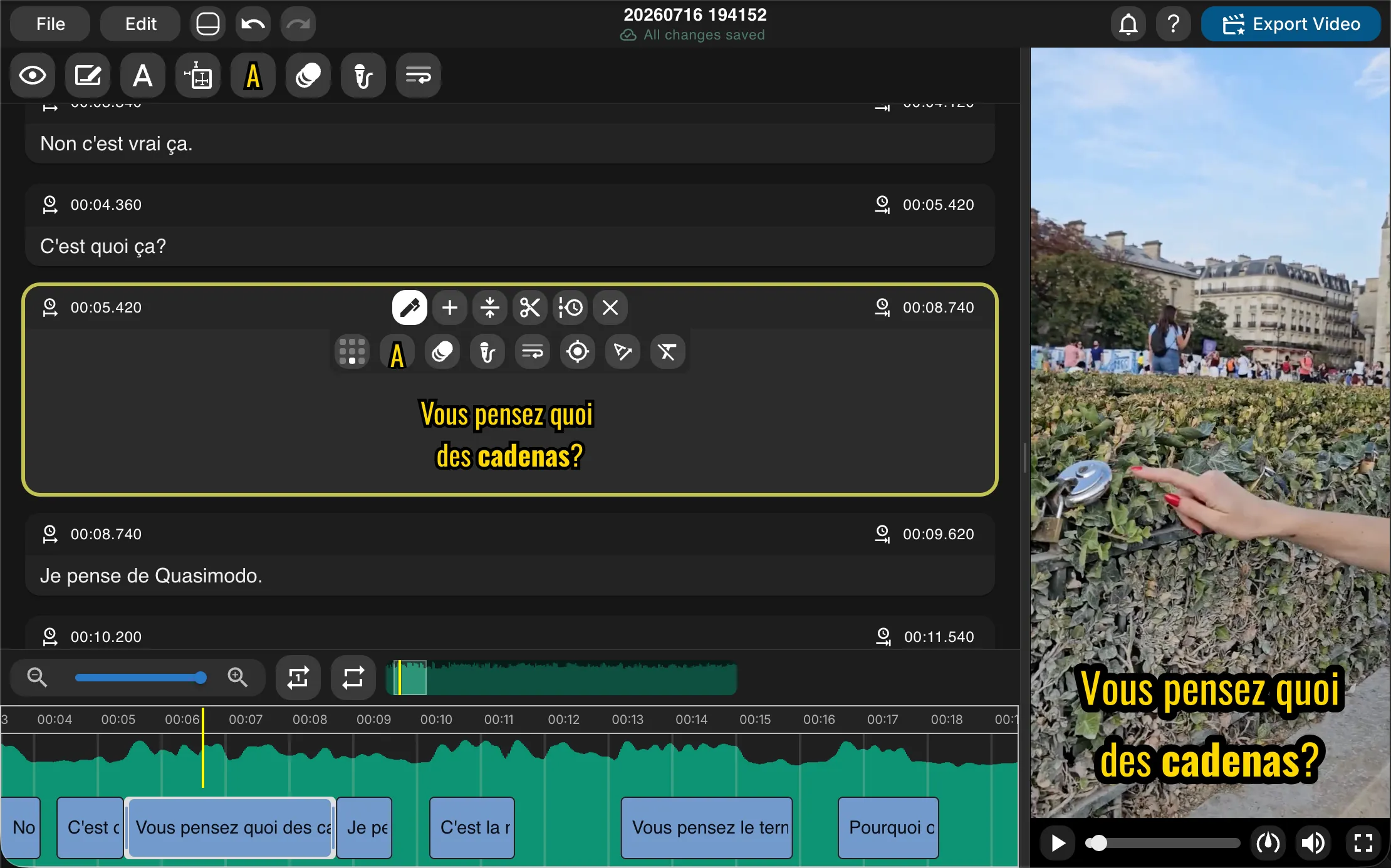This screenshot has height=868, width=1391.
Task: Clear formatting with crossed T icon
Action: (x=668, y=352)
